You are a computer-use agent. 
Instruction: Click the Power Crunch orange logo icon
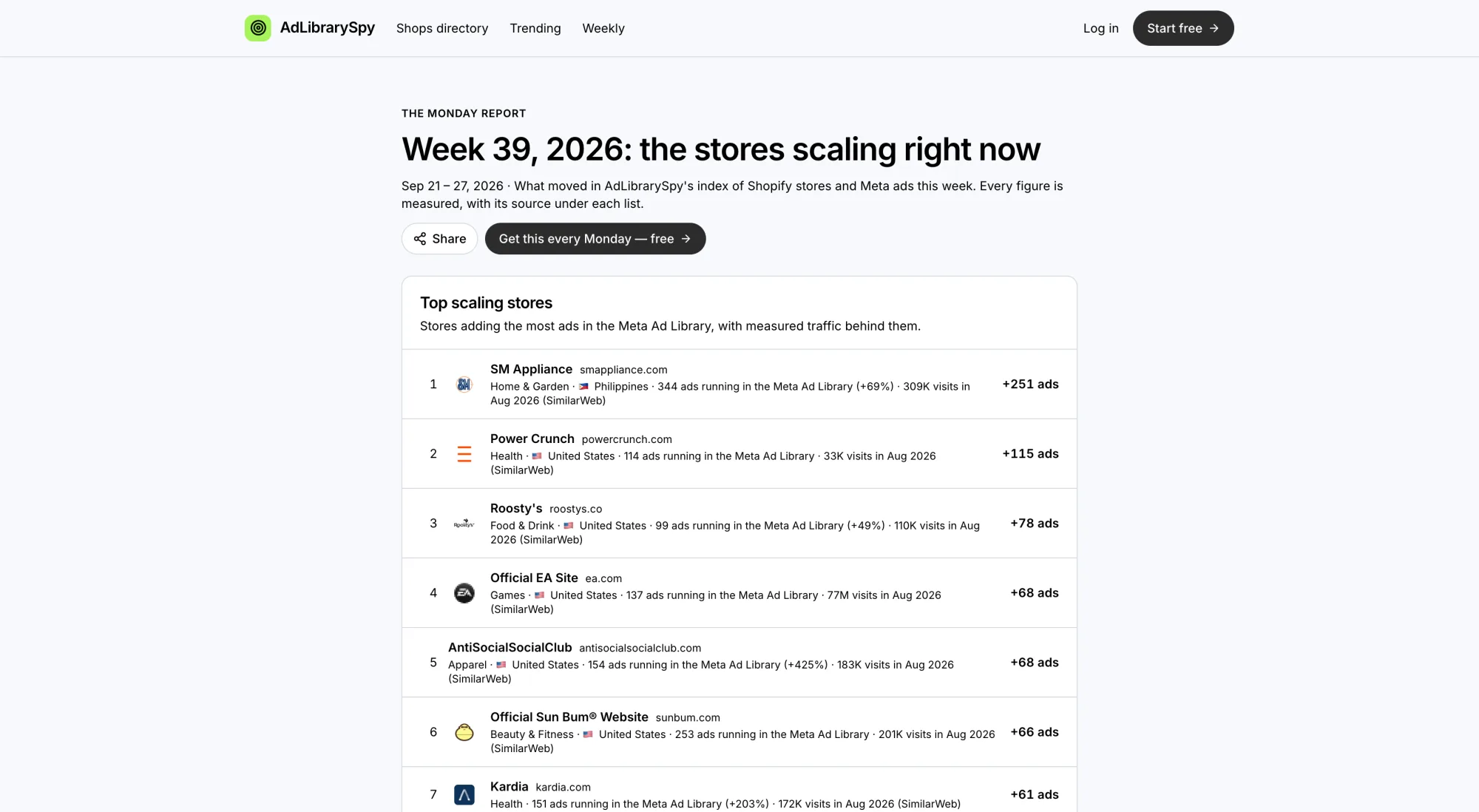464,454
